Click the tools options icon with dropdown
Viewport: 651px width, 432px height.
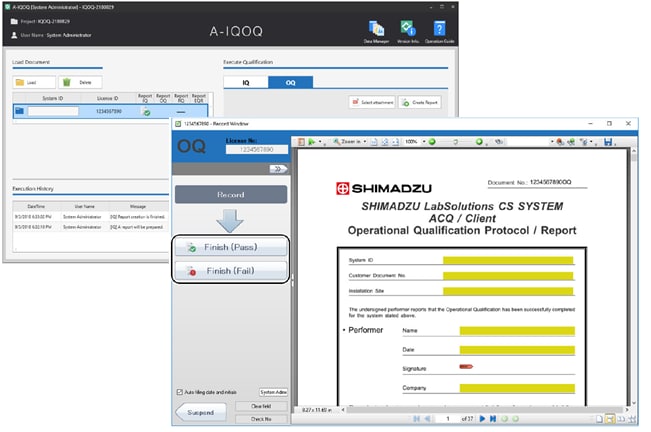[585, 142]
